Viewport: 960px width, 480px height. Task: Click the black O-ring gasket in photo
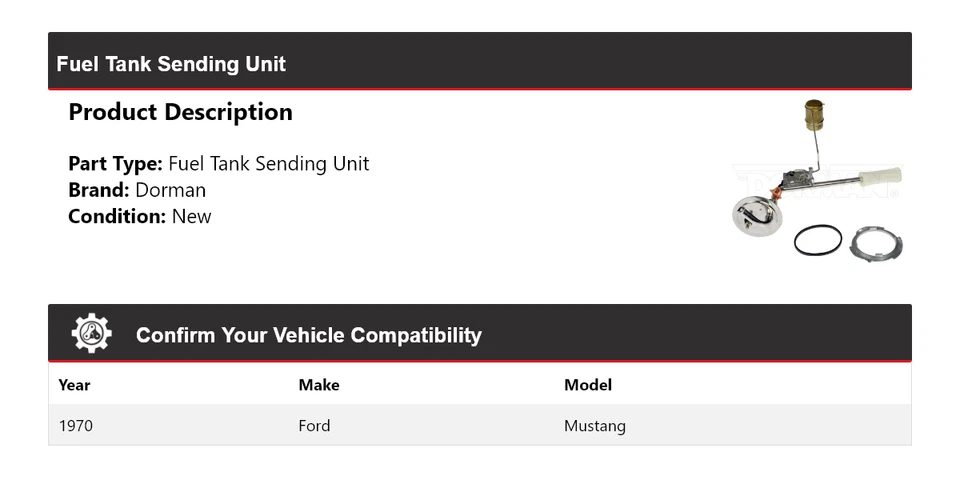coord(818,241)
